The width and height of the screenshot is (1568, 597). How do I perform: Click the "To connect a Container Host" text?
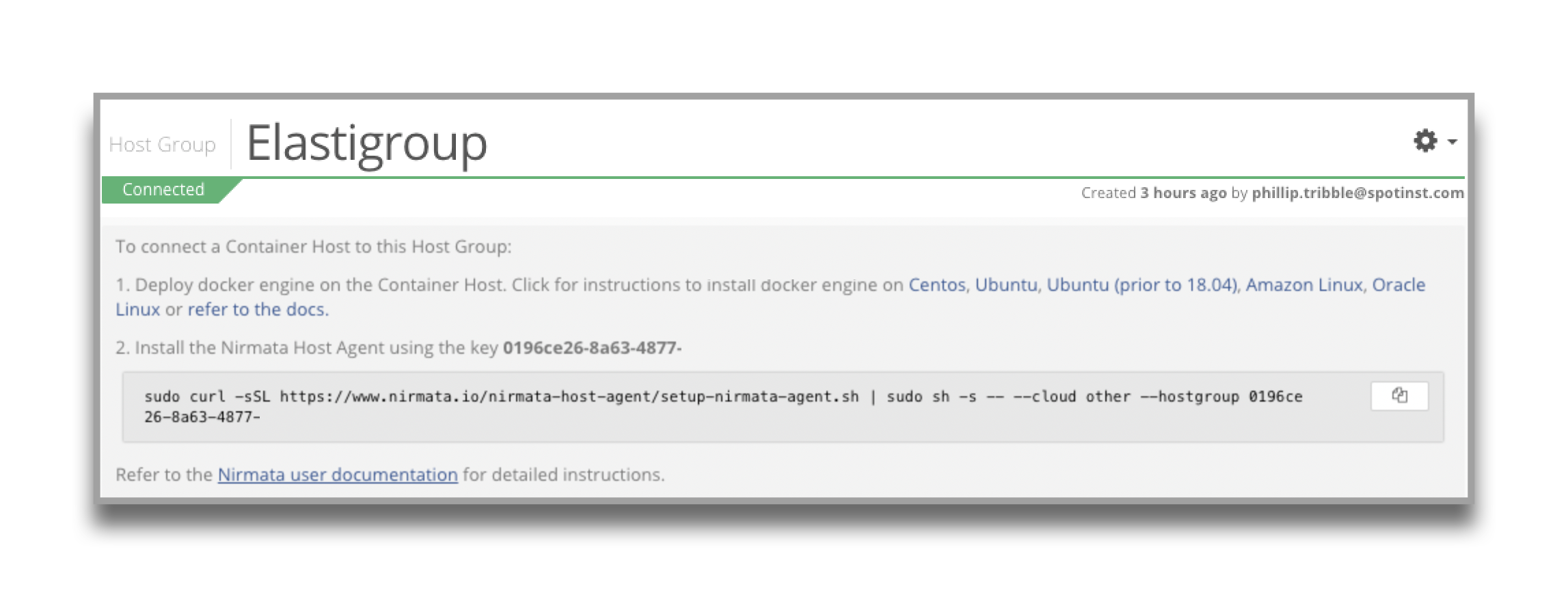tap(313, 247)
